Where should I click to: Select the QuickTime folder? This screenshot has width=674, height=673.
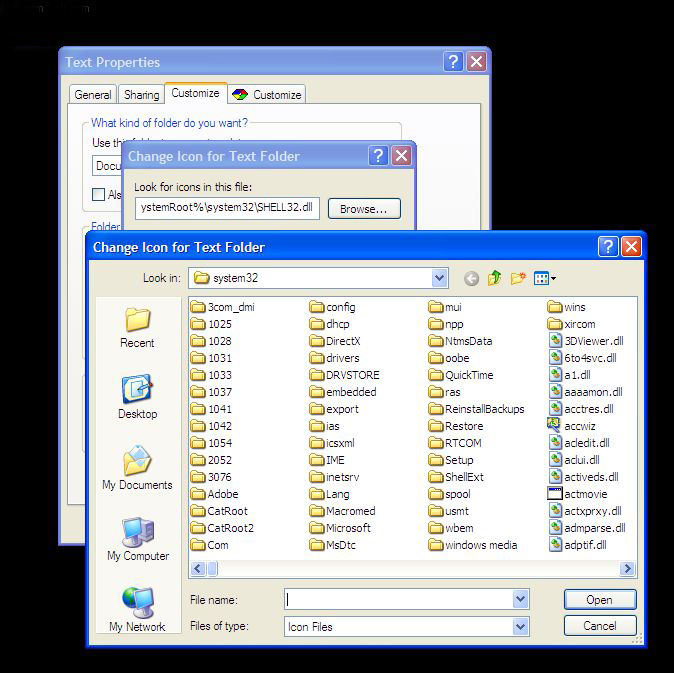click(x=461, y=375)
